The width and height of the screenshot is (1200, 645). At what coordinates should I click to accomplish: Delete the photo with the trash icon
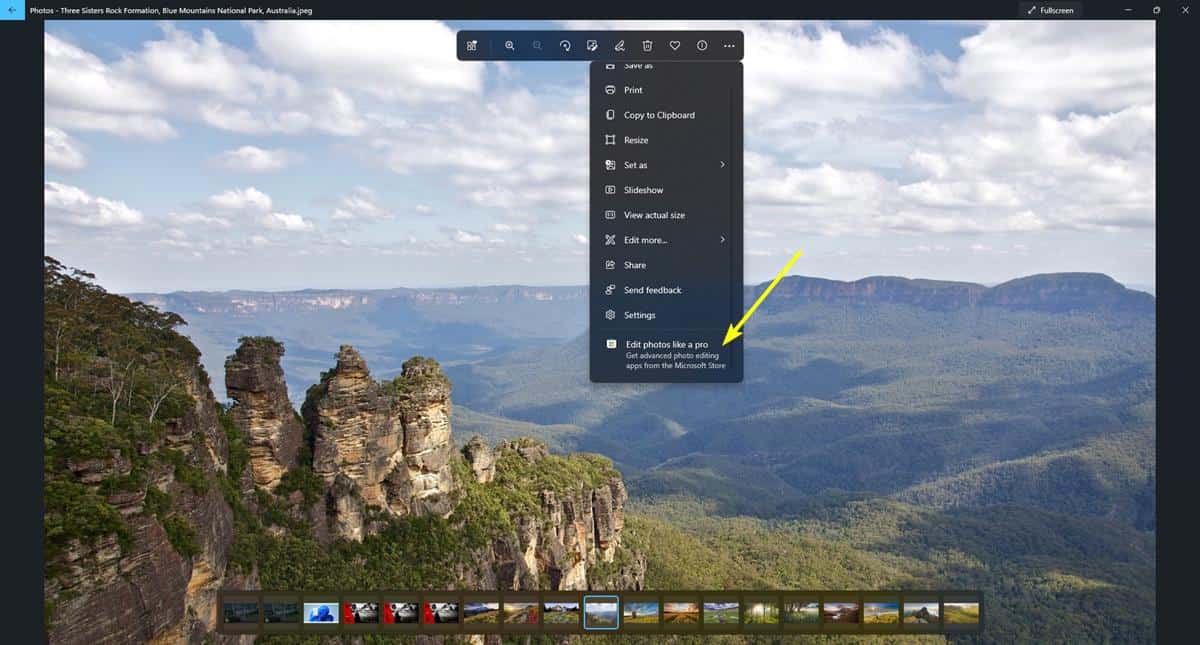[x=647, y=46]
